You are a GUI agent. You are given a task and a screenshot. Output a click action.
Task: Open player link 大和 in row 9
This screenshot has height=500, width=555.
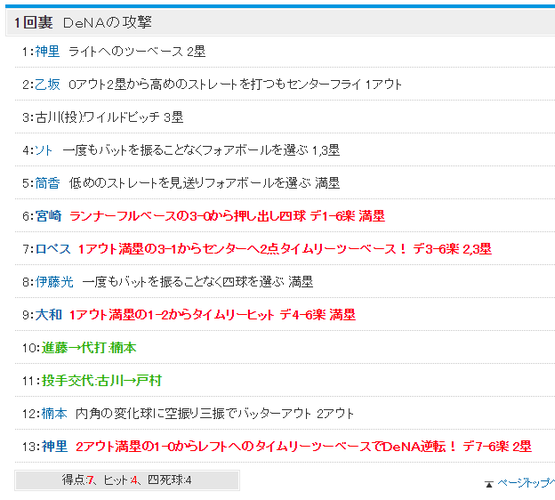click(x=48, y=315)
